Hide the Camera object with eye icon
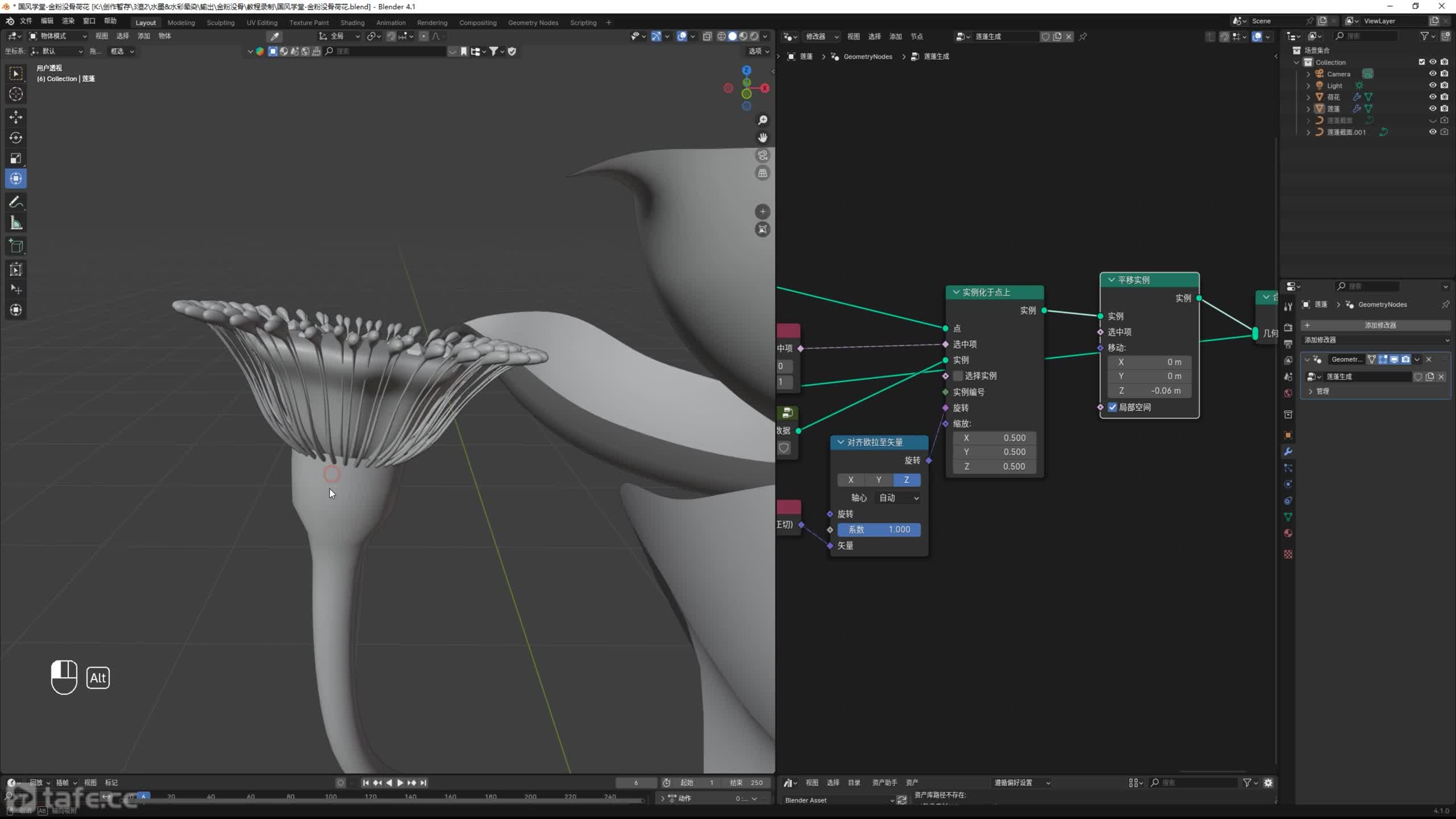Image resolution: width=1456 pixels, height=819 pixels. 1433,74
